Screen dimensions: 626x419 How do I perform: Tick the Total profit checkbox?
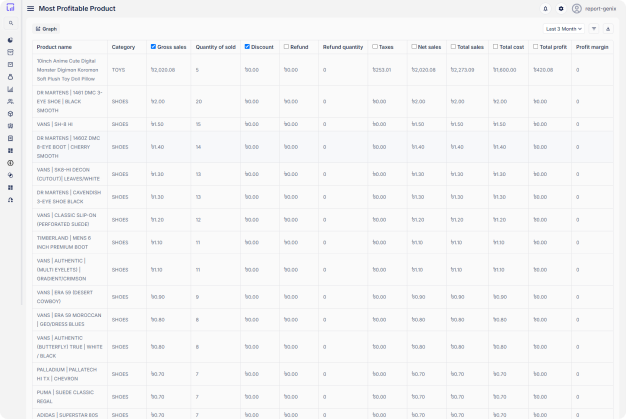pos(535,47)
